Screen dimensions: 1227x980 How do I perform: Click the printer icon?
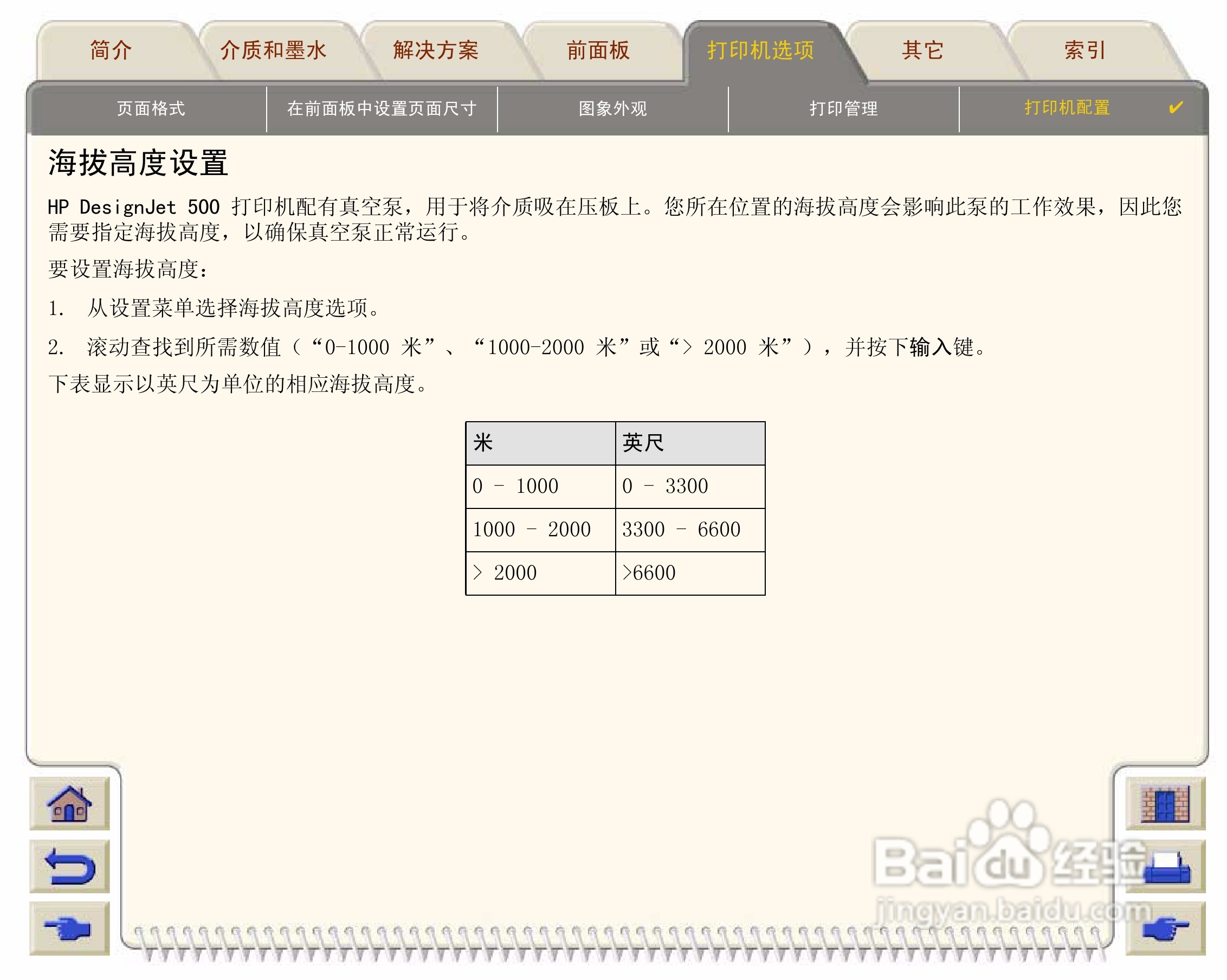click(1166, 867)
